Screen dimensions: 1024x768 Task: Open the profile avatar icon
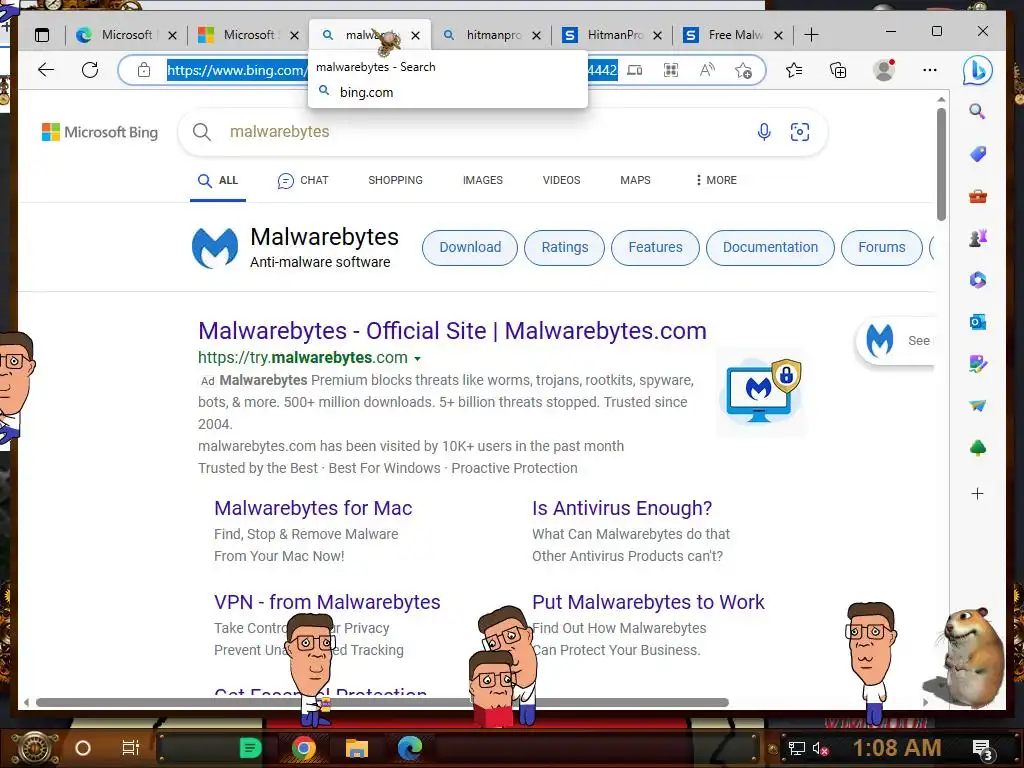[x=884, y=70]
